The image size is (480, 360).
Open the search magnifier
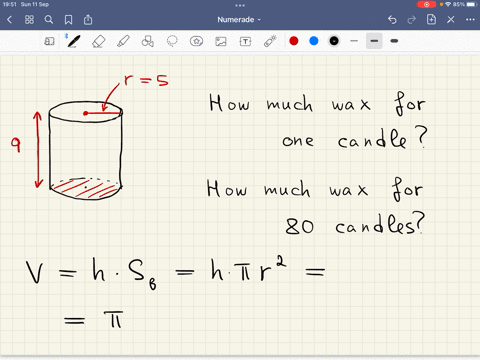pos(49,20)
